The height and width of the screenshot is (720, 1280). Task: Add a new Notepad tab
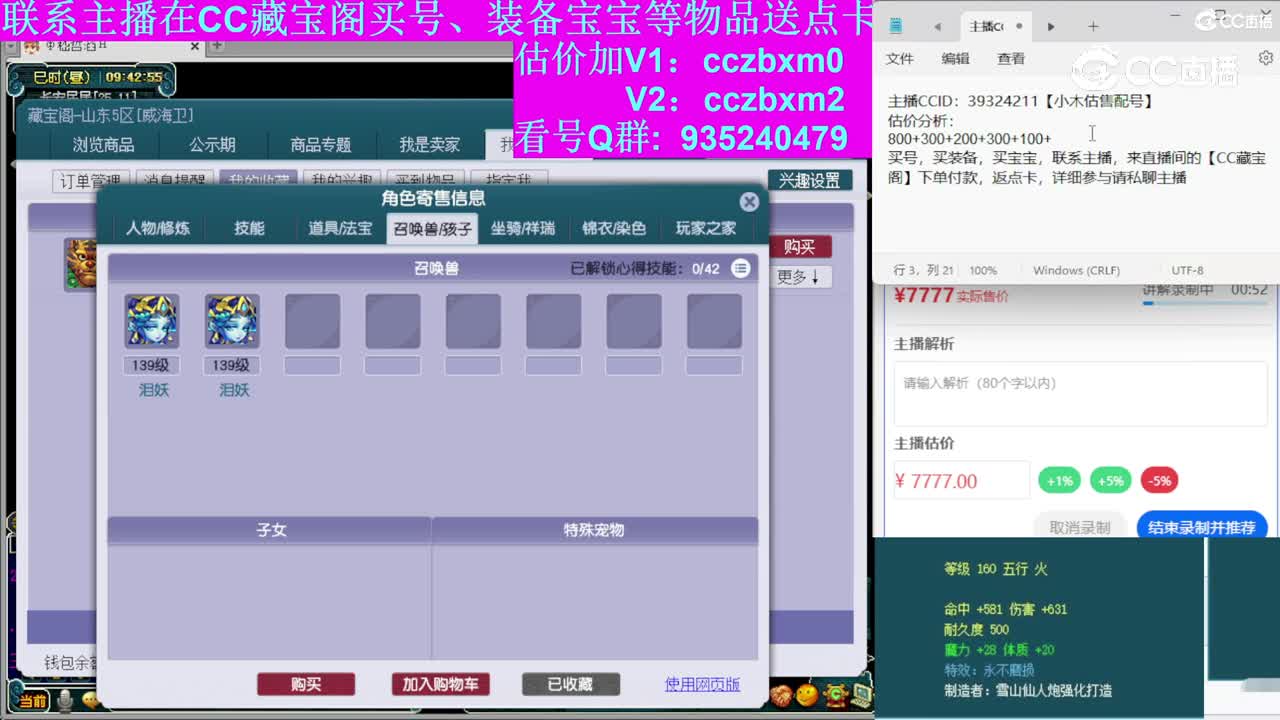[x=1093, y=26]
